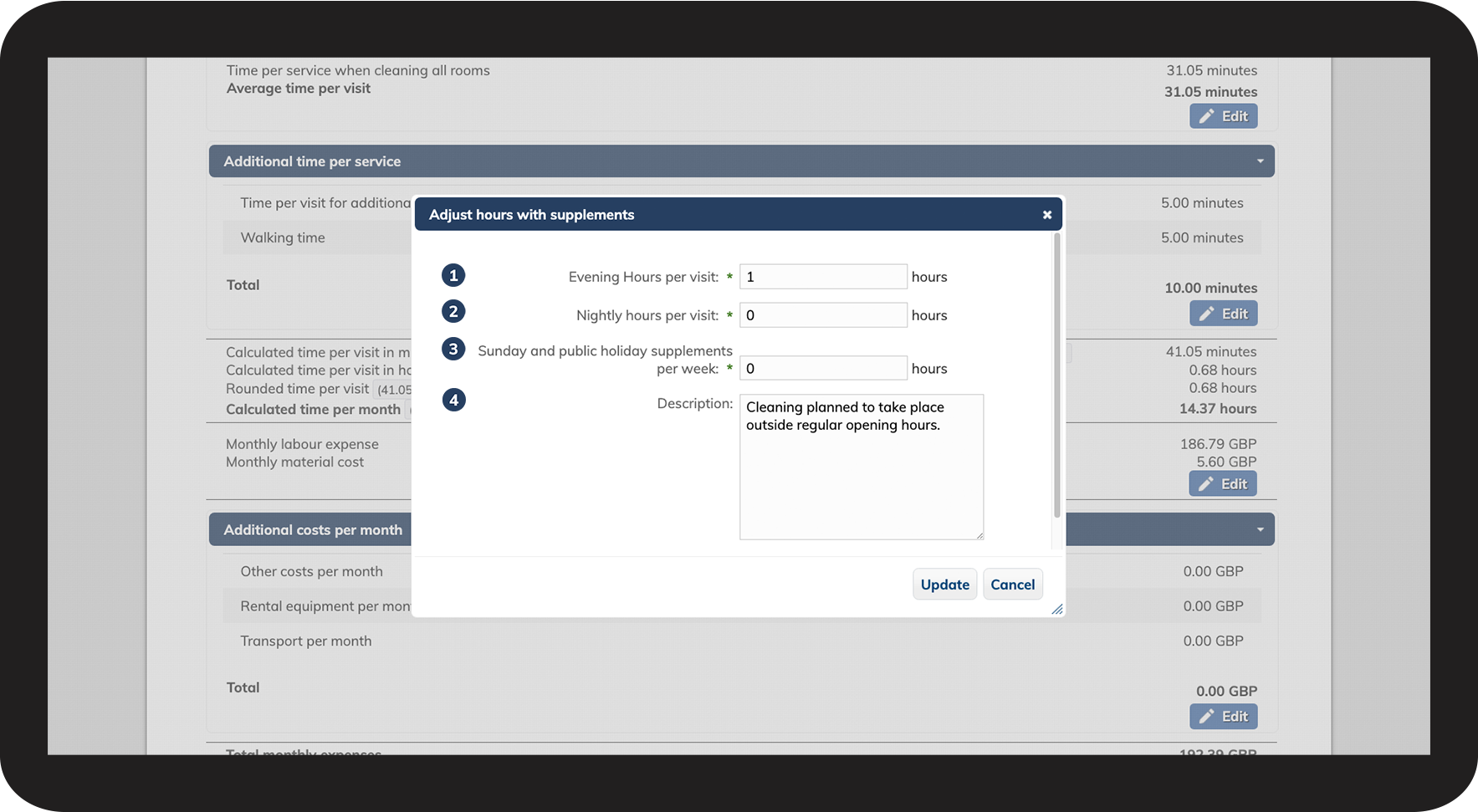
Task: Click Edit under the 10.00 minutes total
Action: tap(1224, 314)
